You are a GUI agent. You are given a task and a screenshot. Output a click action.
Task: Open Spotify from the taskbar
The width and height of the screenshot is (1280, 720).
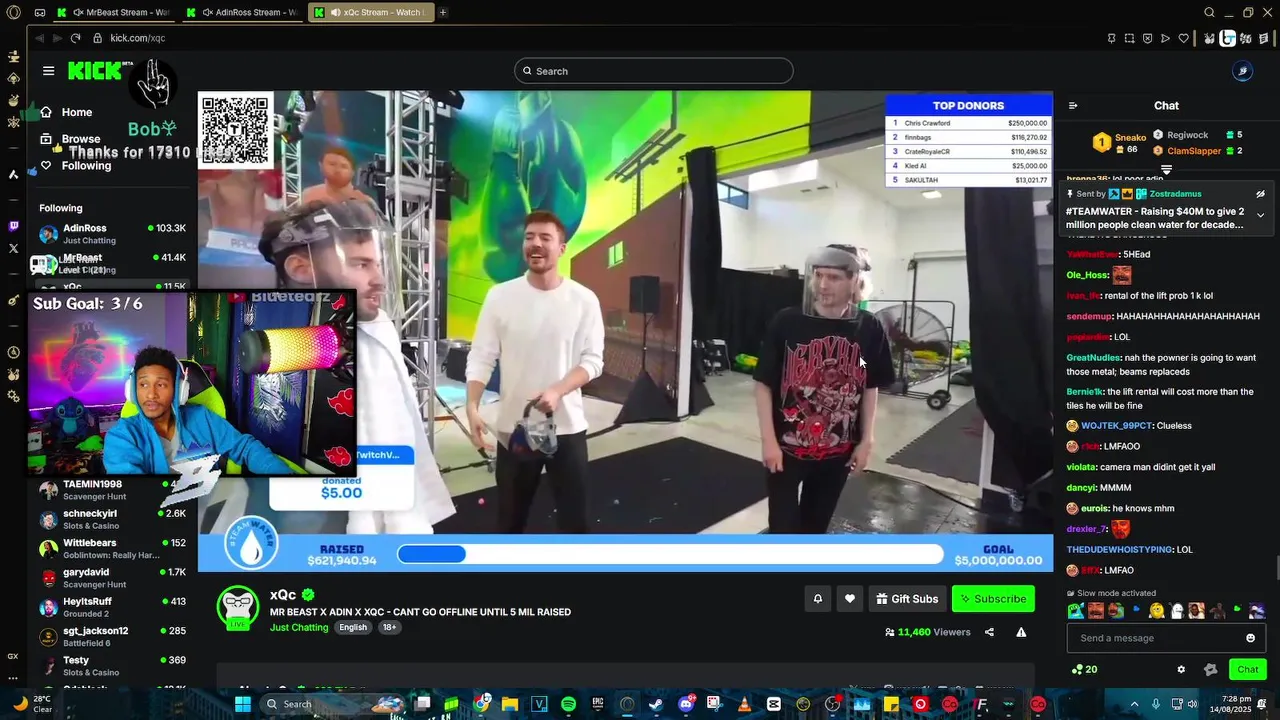pyautogui.click(x=568, y=704)
